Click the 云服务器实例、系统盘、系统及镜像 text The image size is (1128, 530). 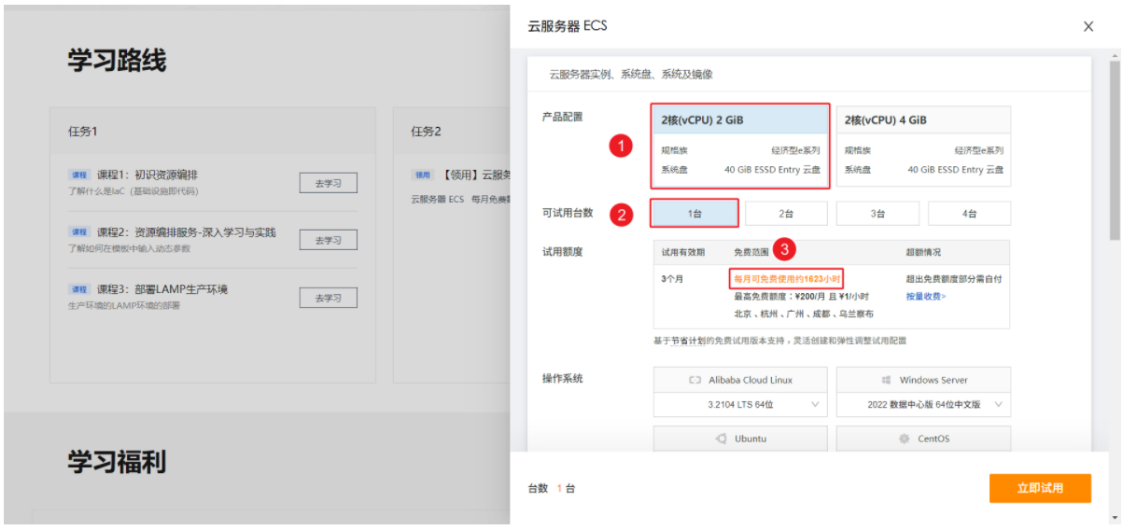631,74
